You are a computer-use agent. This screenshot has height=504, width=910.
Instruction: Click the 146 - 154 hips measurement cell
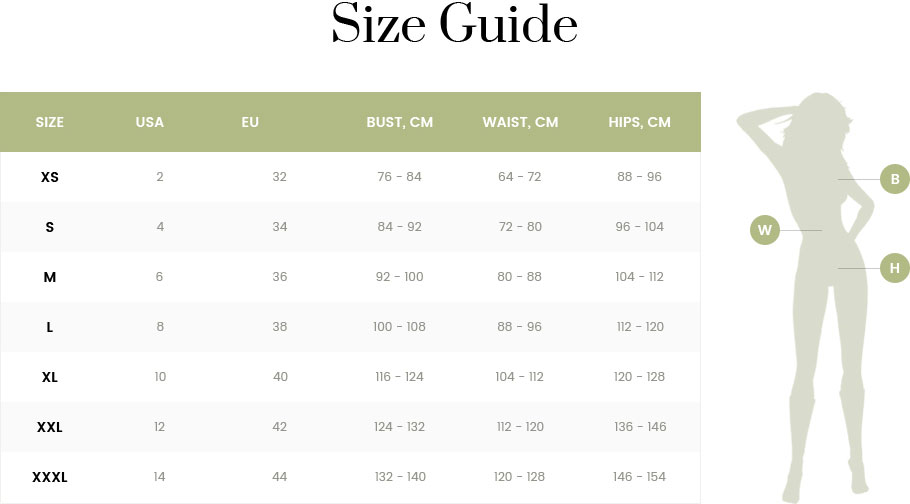click(x=640, y=477)
